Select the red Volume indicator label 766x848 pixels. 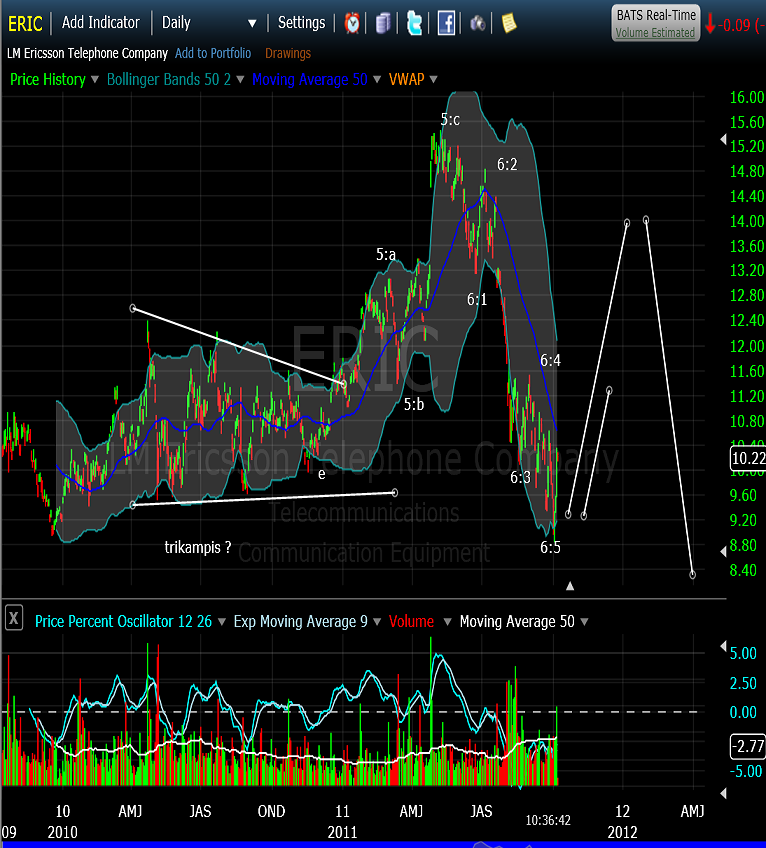(411, 622)
